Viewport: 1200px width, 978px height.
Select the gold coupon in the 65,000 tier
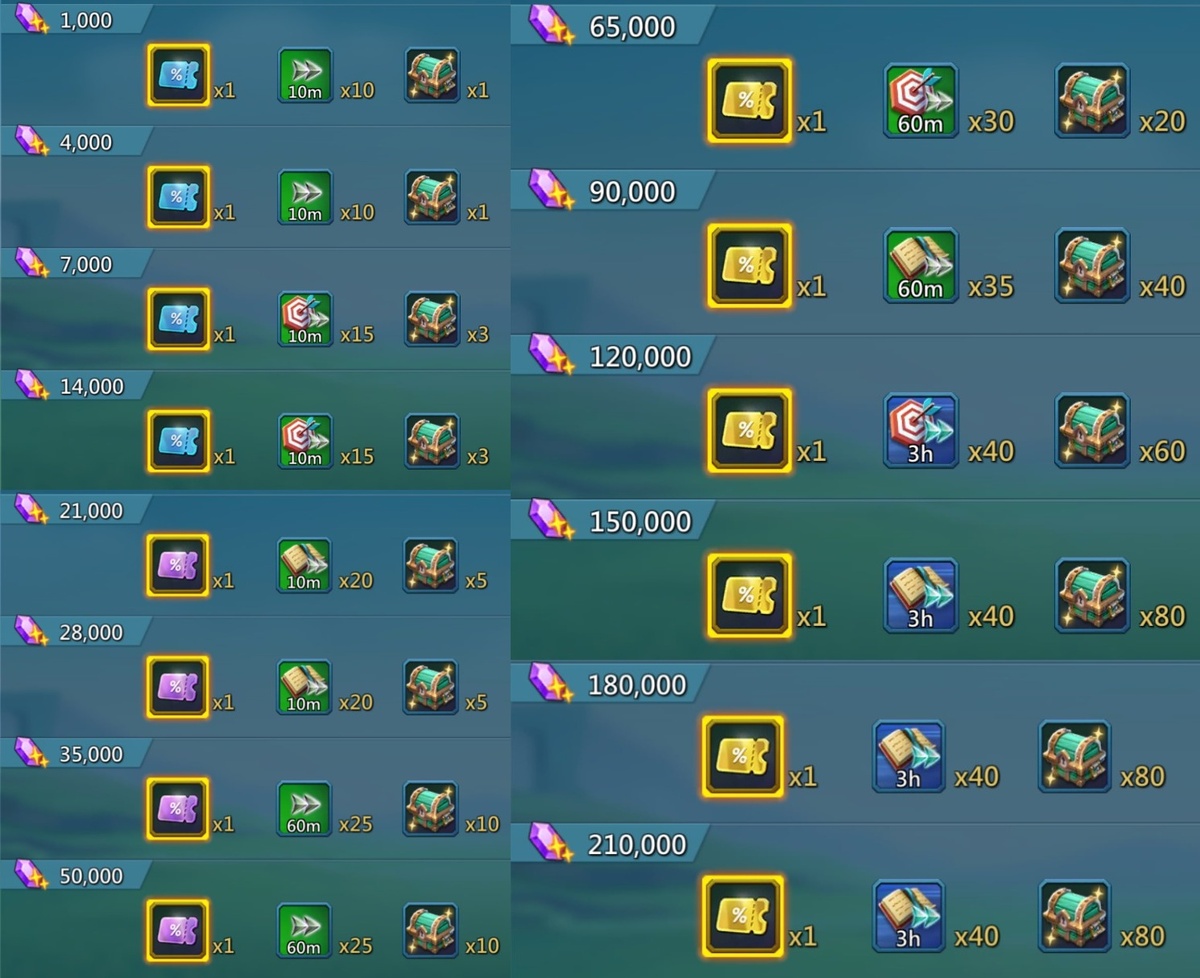coord(750,100)
